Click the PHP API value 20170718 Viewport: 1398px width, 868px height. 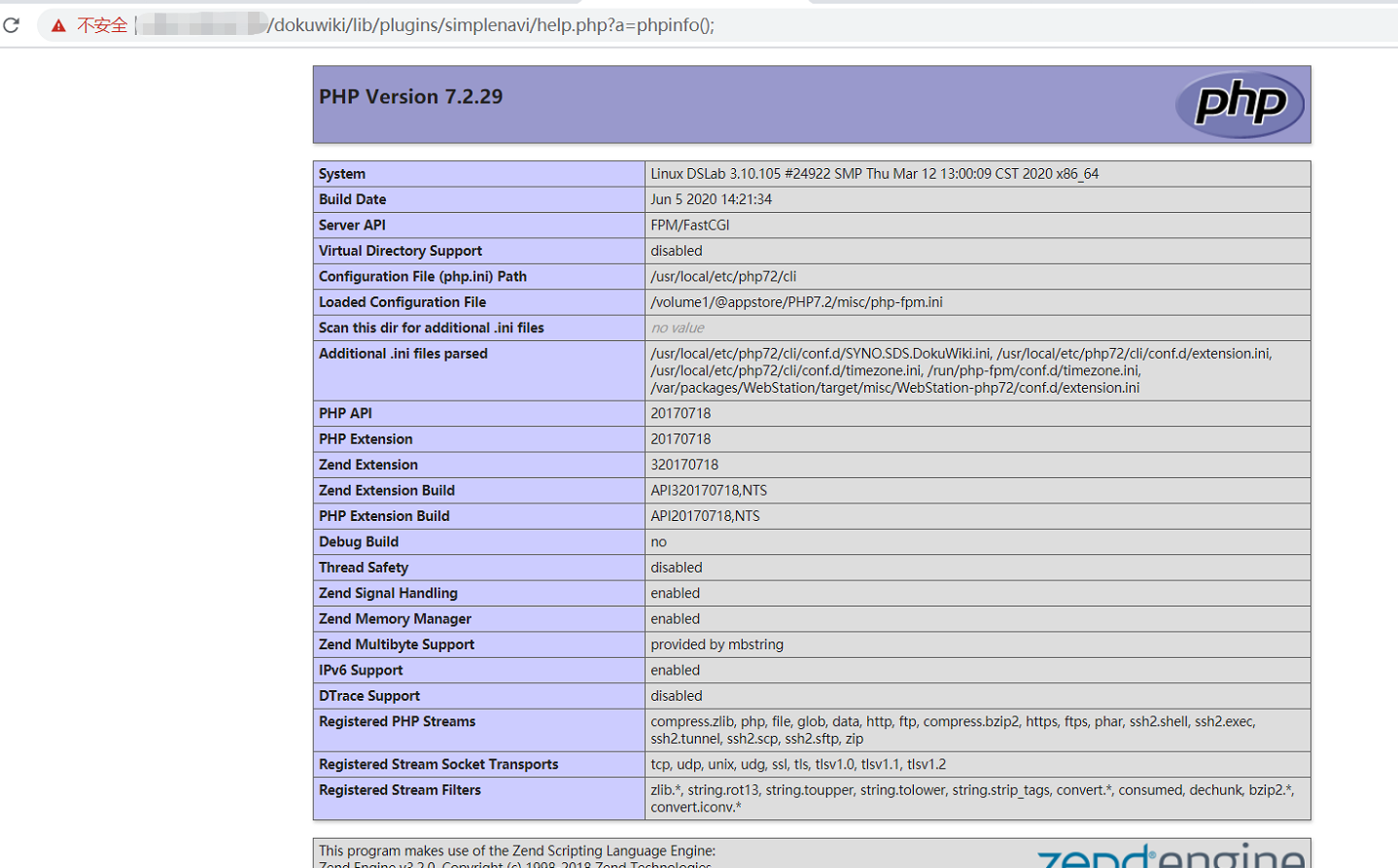681,413
